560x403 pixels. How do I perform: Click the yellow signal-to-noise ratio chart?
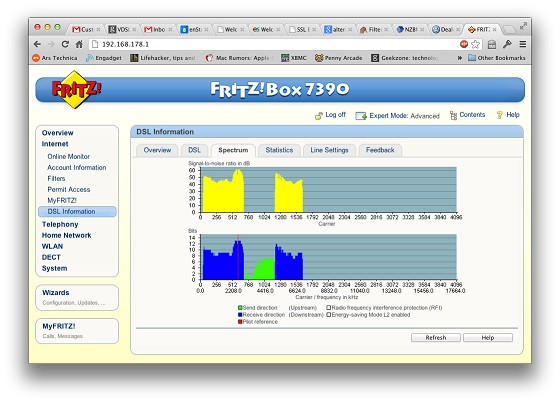[x=328, y=190]
